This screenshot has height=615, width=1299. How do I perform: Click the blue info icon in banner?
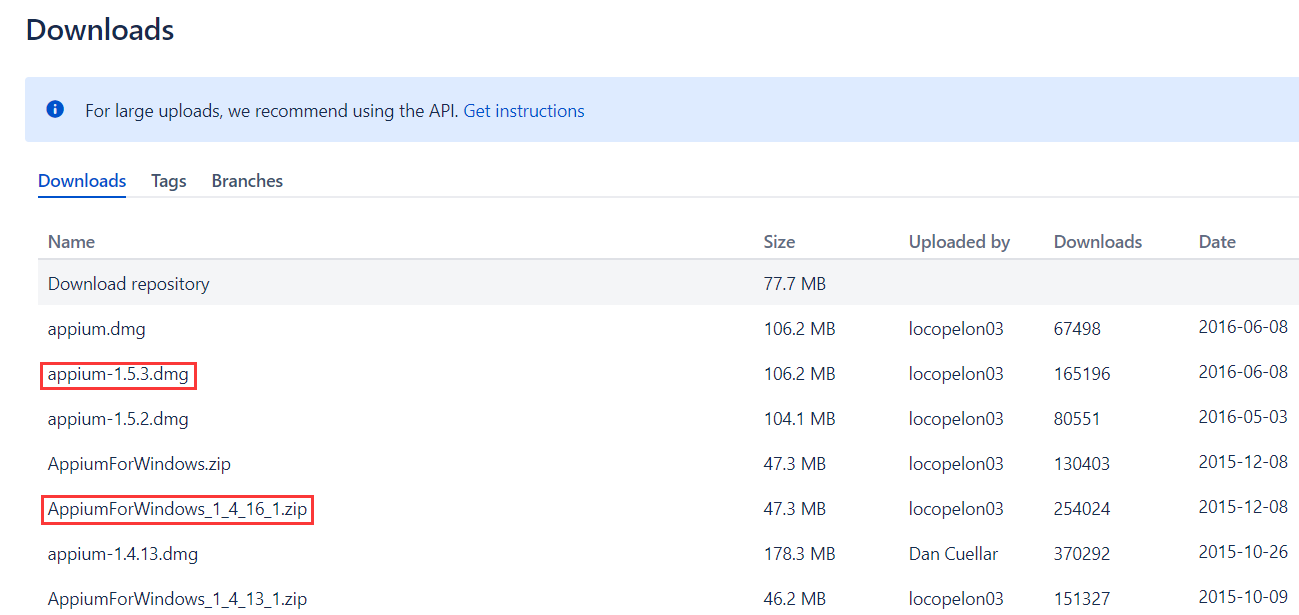coord(55,110)
